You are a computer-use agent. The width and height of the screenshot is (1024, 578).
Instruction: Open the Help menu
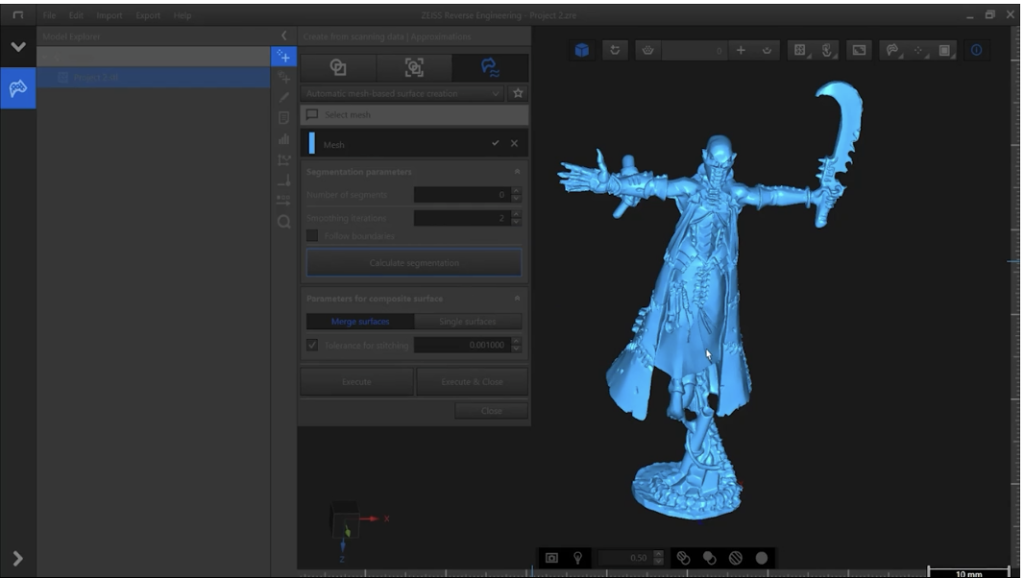182,16
